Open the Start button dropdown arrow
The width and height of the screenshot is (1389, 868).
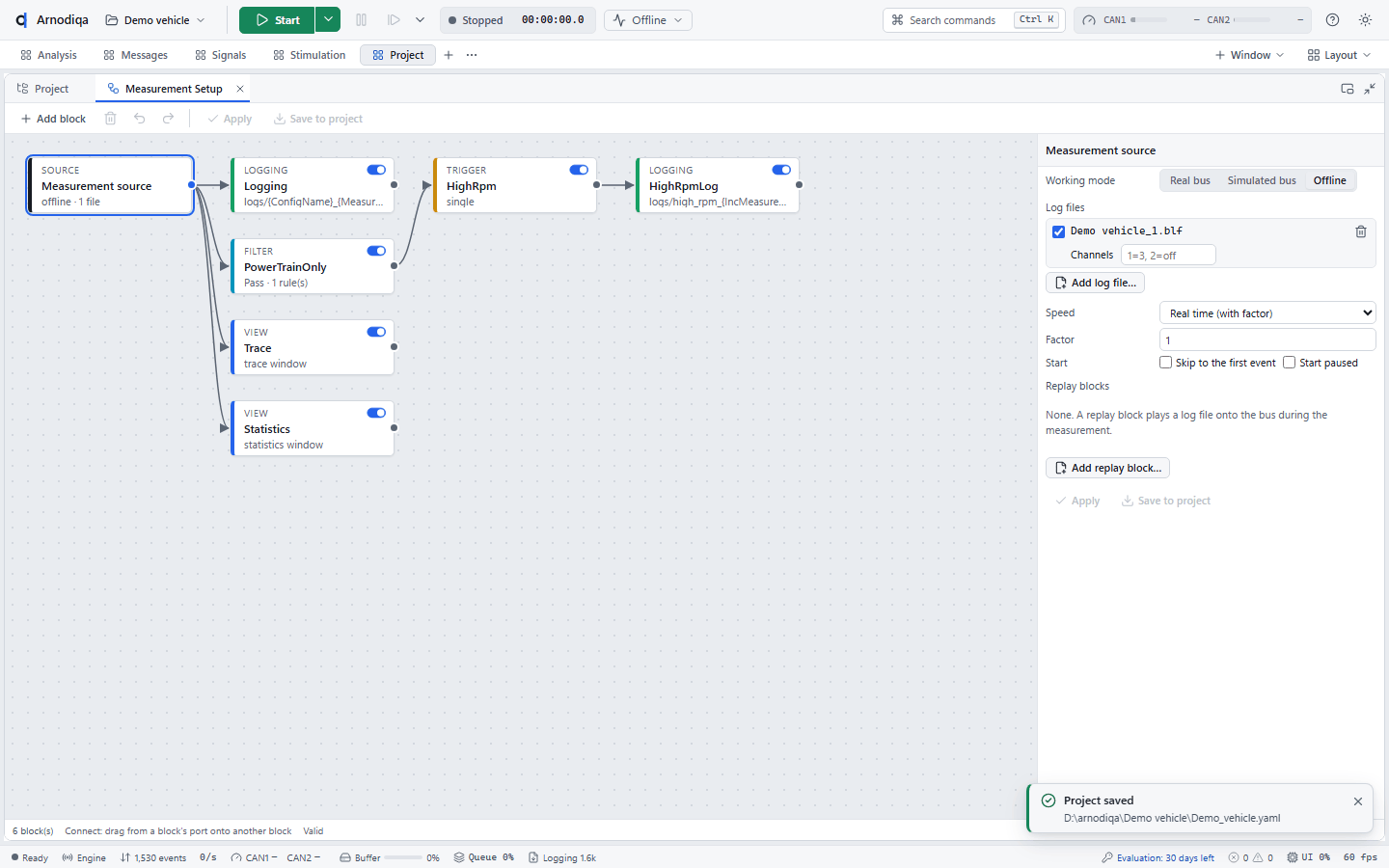pos(328,20)
